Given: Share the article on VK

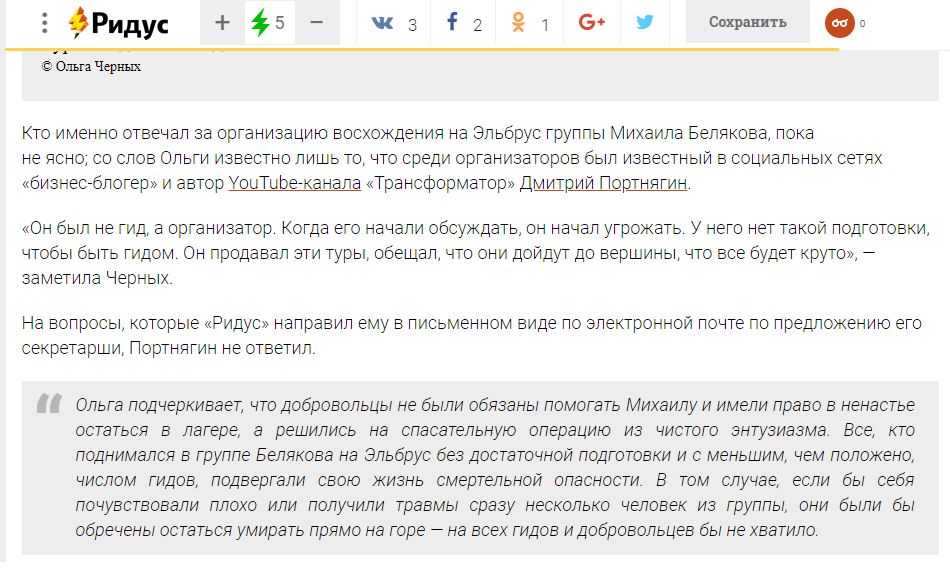Looking at the screenshot, I should 382,23.
